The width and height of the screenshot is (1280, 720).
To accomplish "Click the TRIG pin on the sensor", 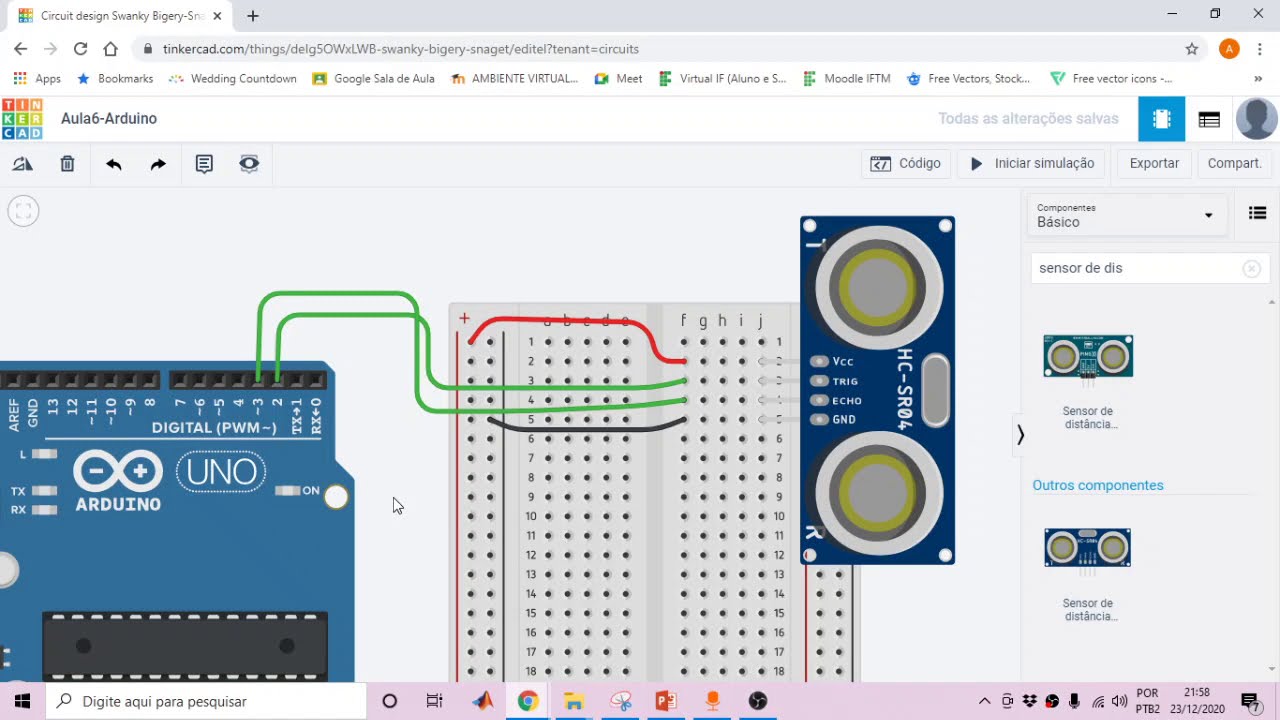I will point(820,381).
